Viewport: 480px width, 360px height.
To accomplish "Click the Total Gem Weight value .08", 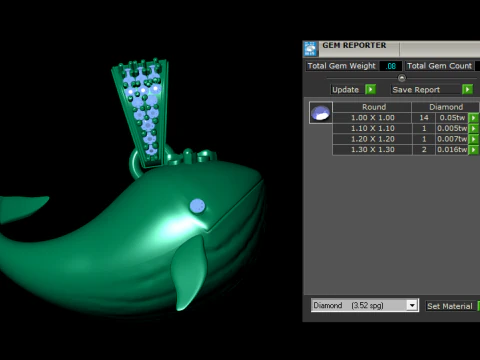I will tap(390, 66).
